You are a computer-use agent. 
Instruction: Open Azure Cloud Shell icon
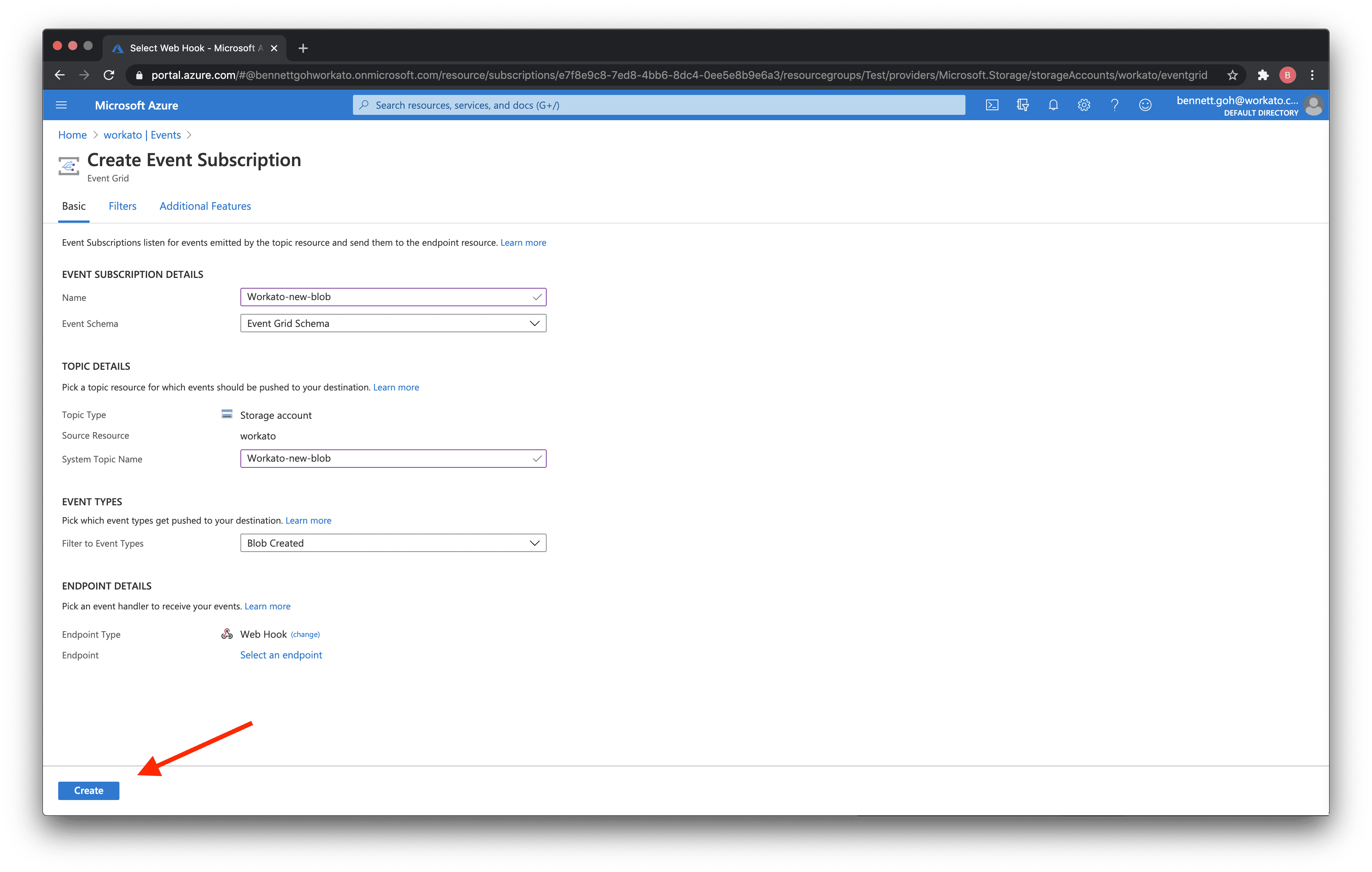[992, 105]
